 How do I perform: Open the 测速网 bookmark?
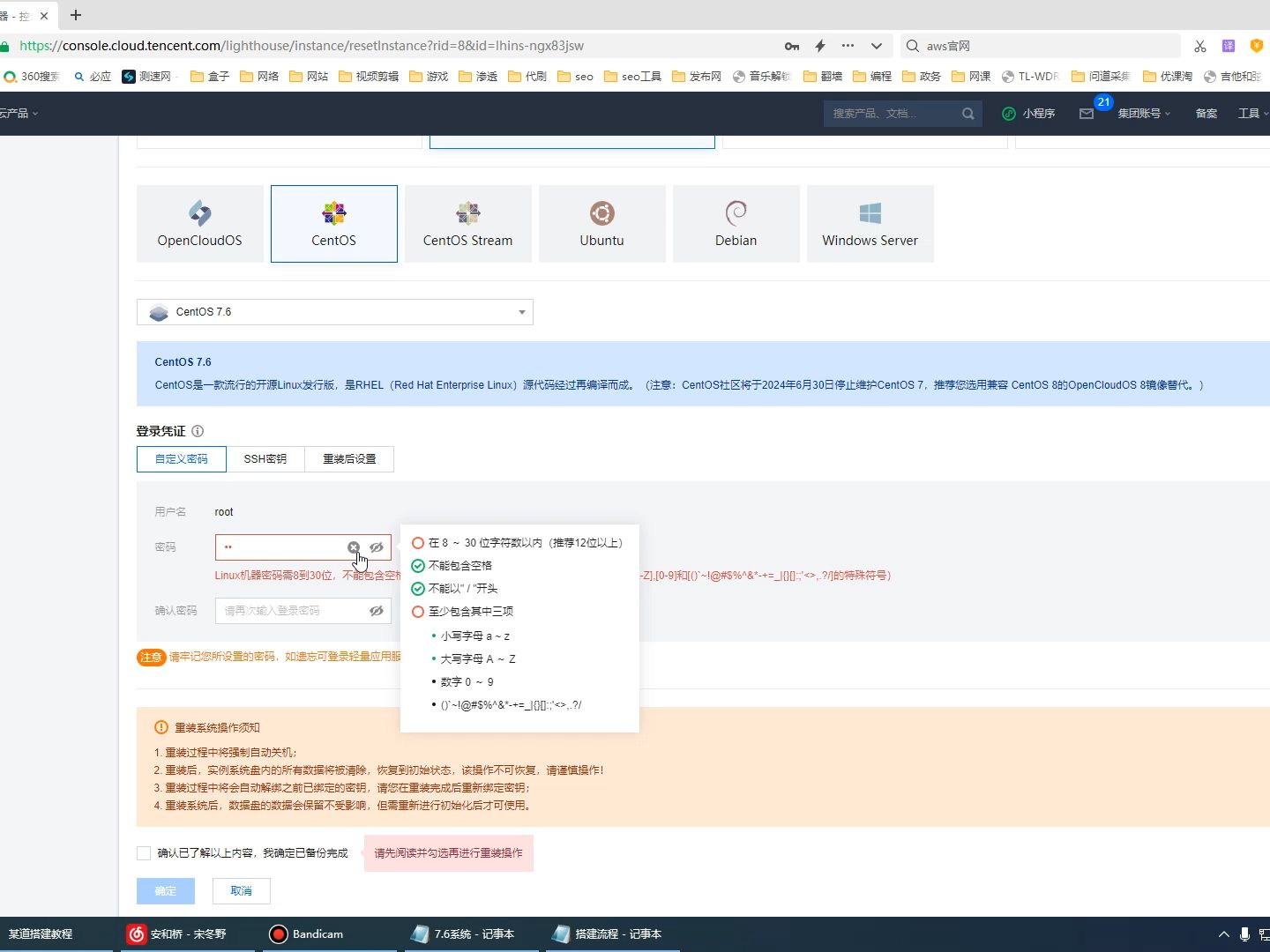point(147,77)
